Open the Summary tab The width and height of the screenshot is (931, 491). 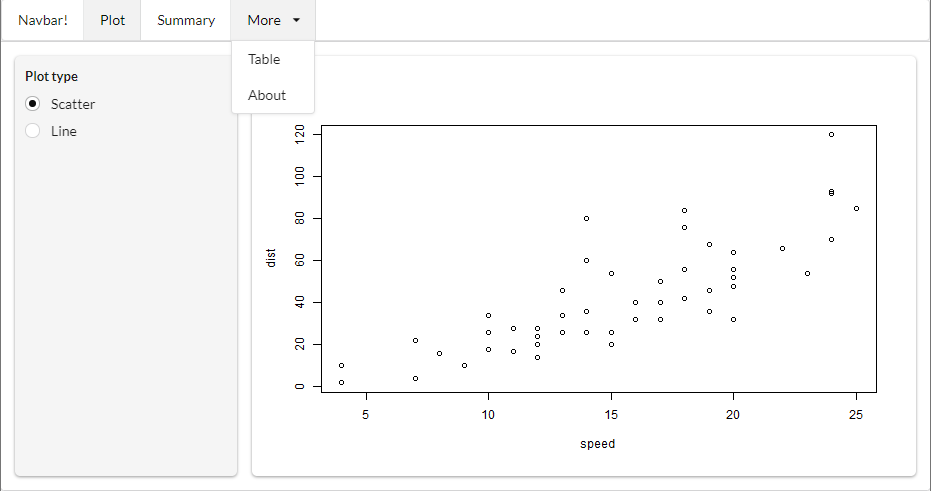tap(186, 20)
